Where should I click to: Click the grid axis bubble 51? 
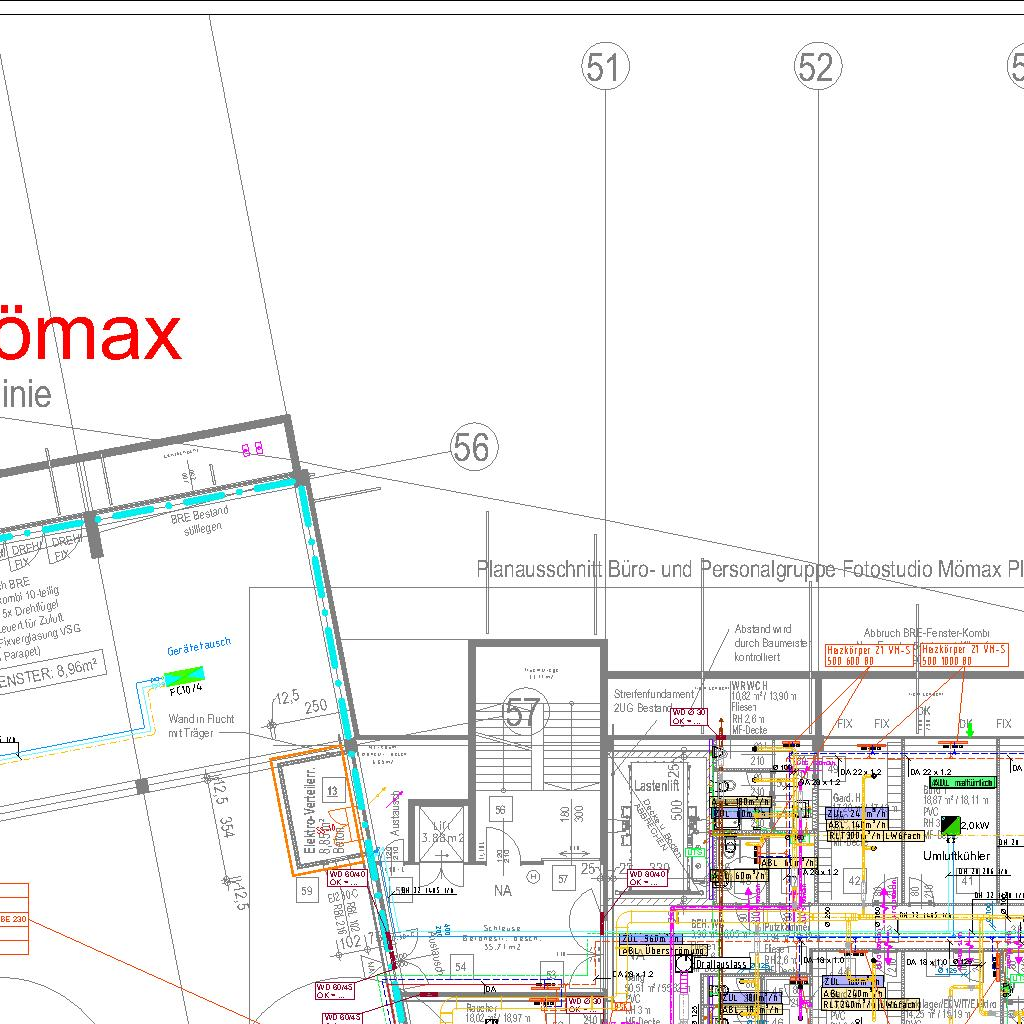pos(605,68)
